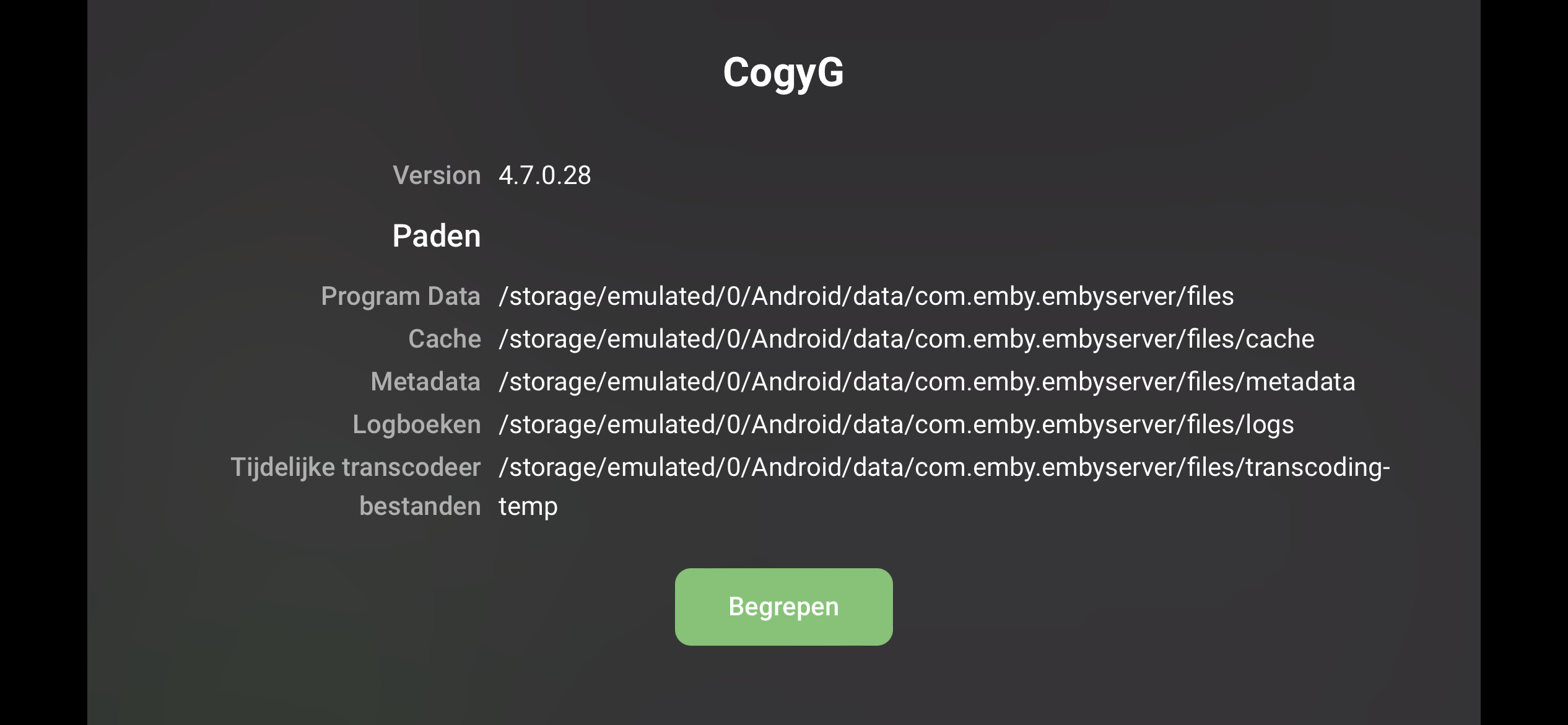The image size is (1568, 725).
Task: Select the version number 4.7.0.28
Action: click(x=544, y=175)
